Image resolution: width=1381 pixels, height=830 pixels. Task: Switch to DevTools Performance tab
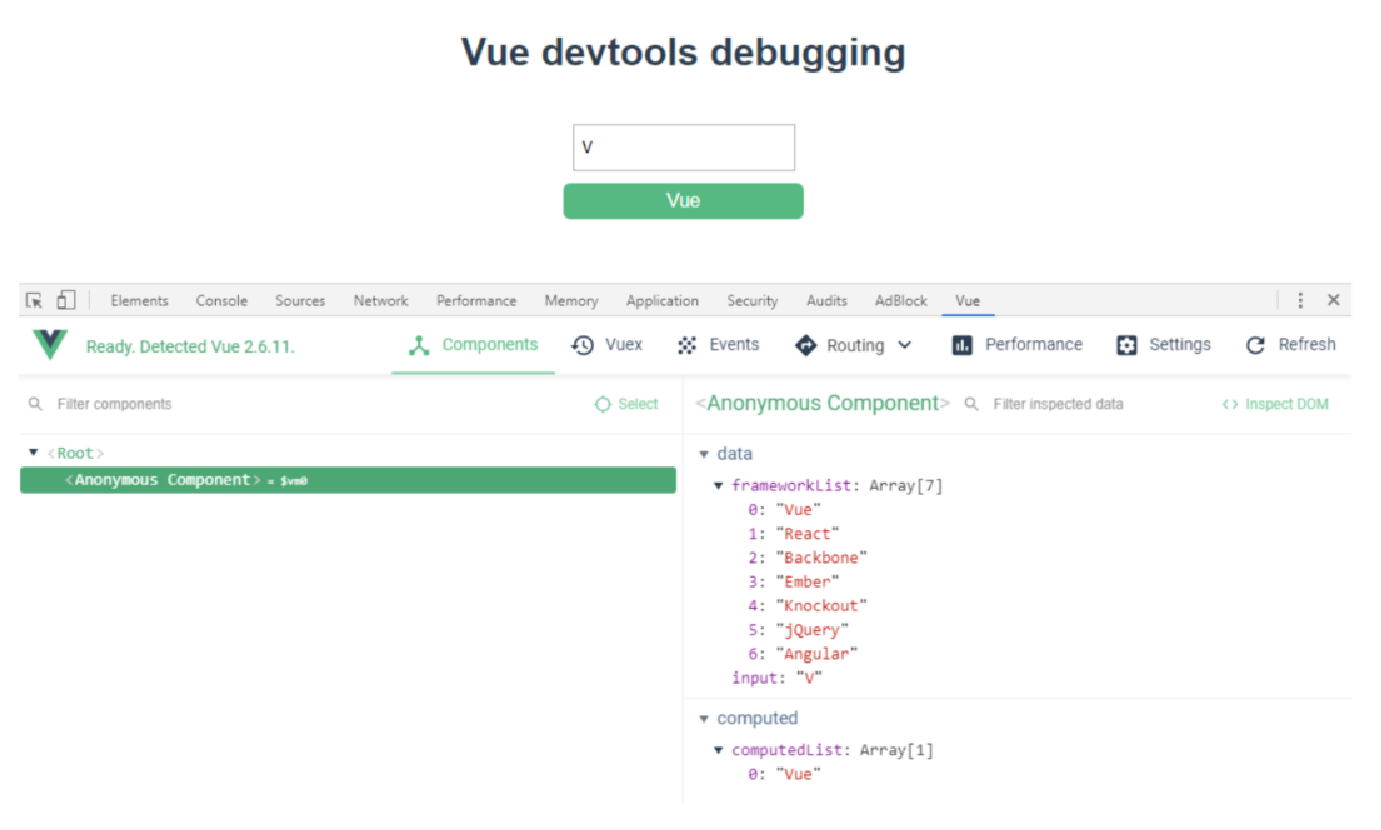(476, 300)
